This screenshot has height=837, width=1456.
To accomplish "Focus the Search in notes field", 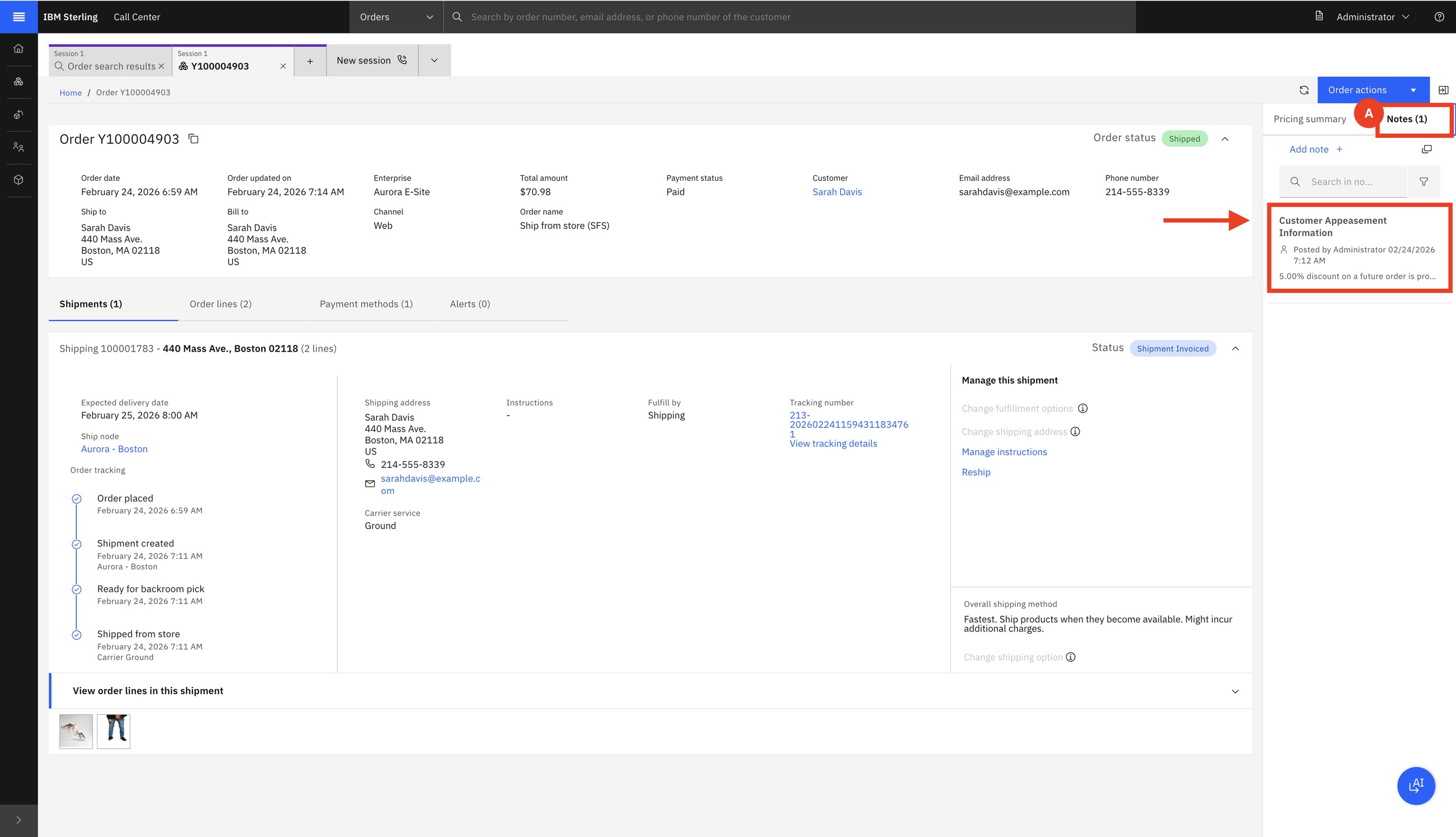I will tap(1343, 181).
